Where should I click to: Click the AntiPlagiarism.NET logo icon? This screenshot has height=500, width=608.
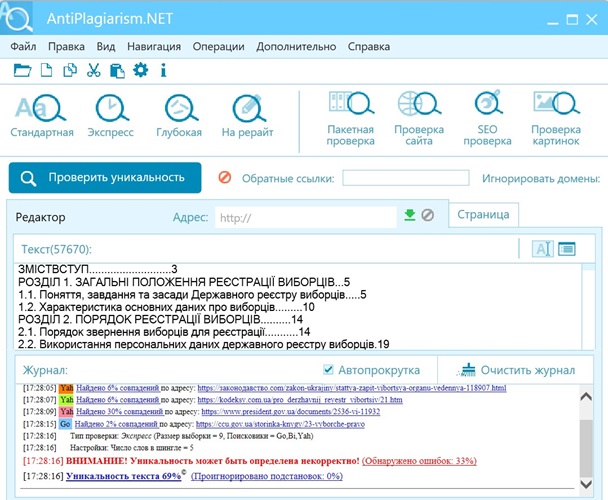(16, 17)
